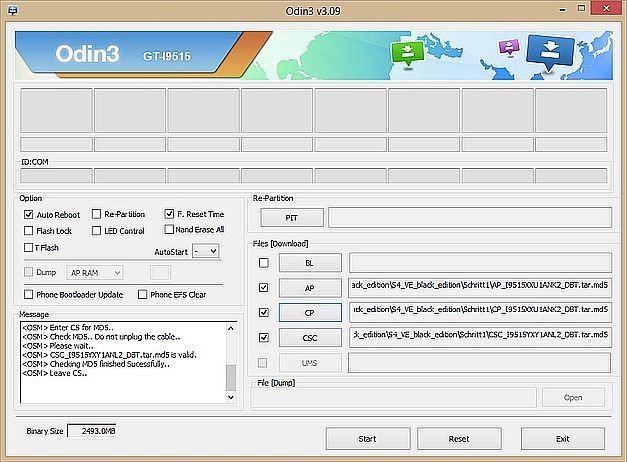Enable the Re-Partition checkbox
The width and height of the screenshot is (627, 462).
tap(96, 214)
